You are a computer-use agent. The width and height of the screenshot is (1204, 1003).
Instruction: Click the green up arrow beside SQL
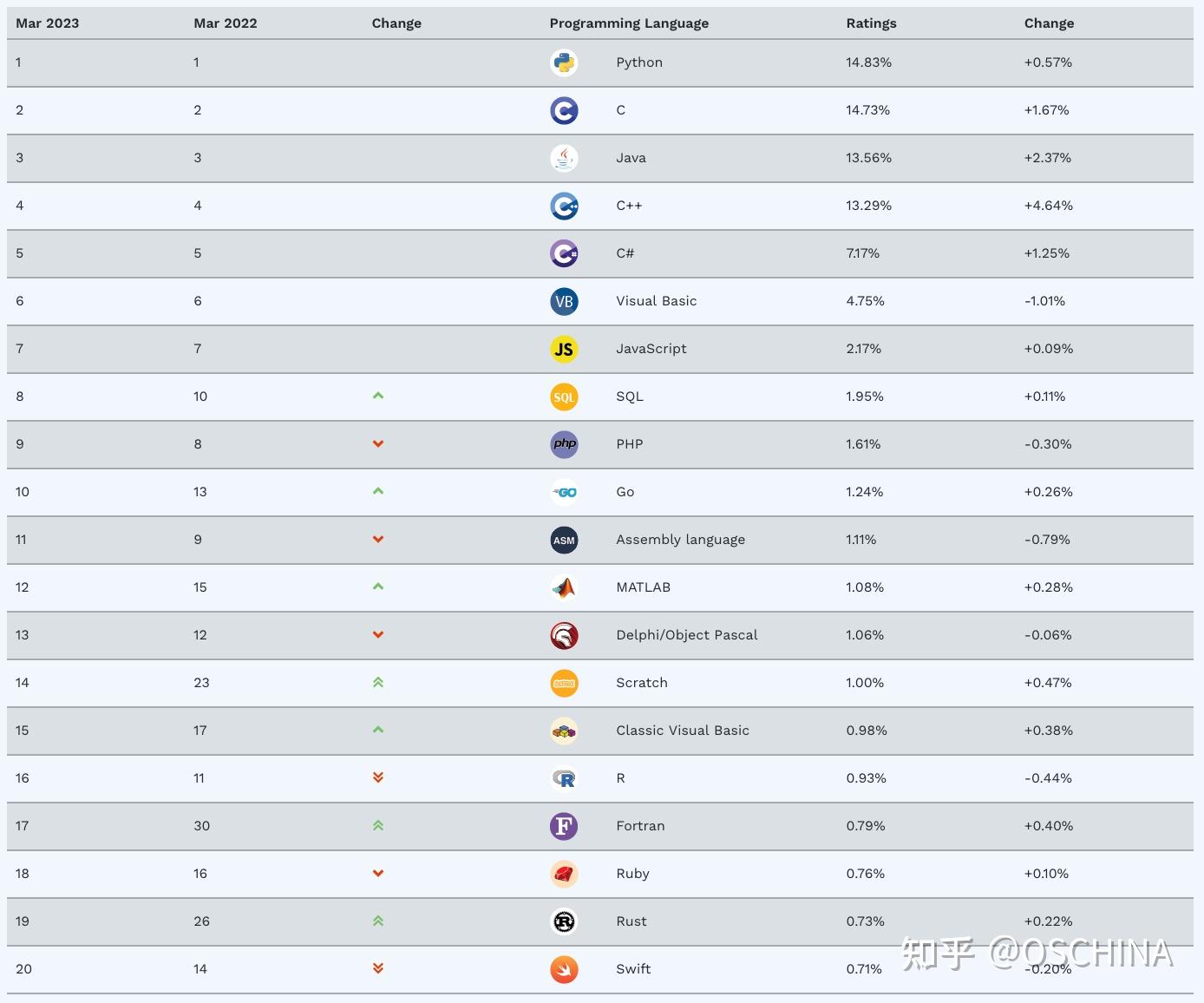point(378,396)
